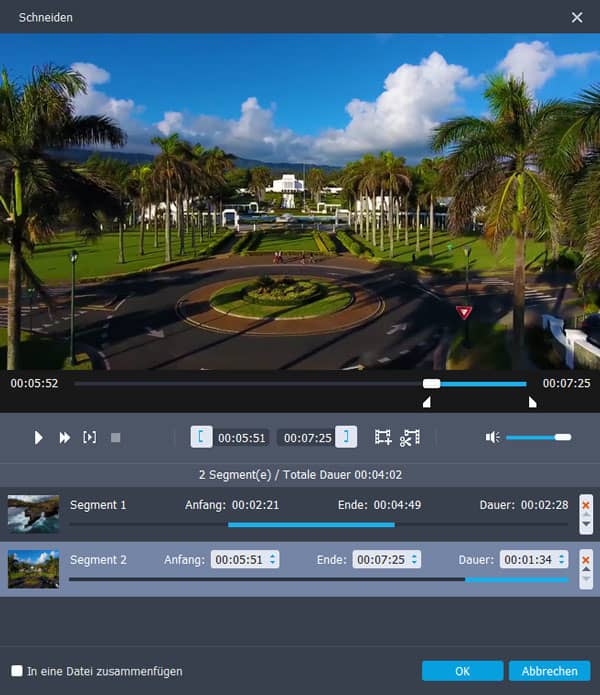The image size is (600, 695).
Task: Remove Segment 2 using the red X
Action: 586,558
